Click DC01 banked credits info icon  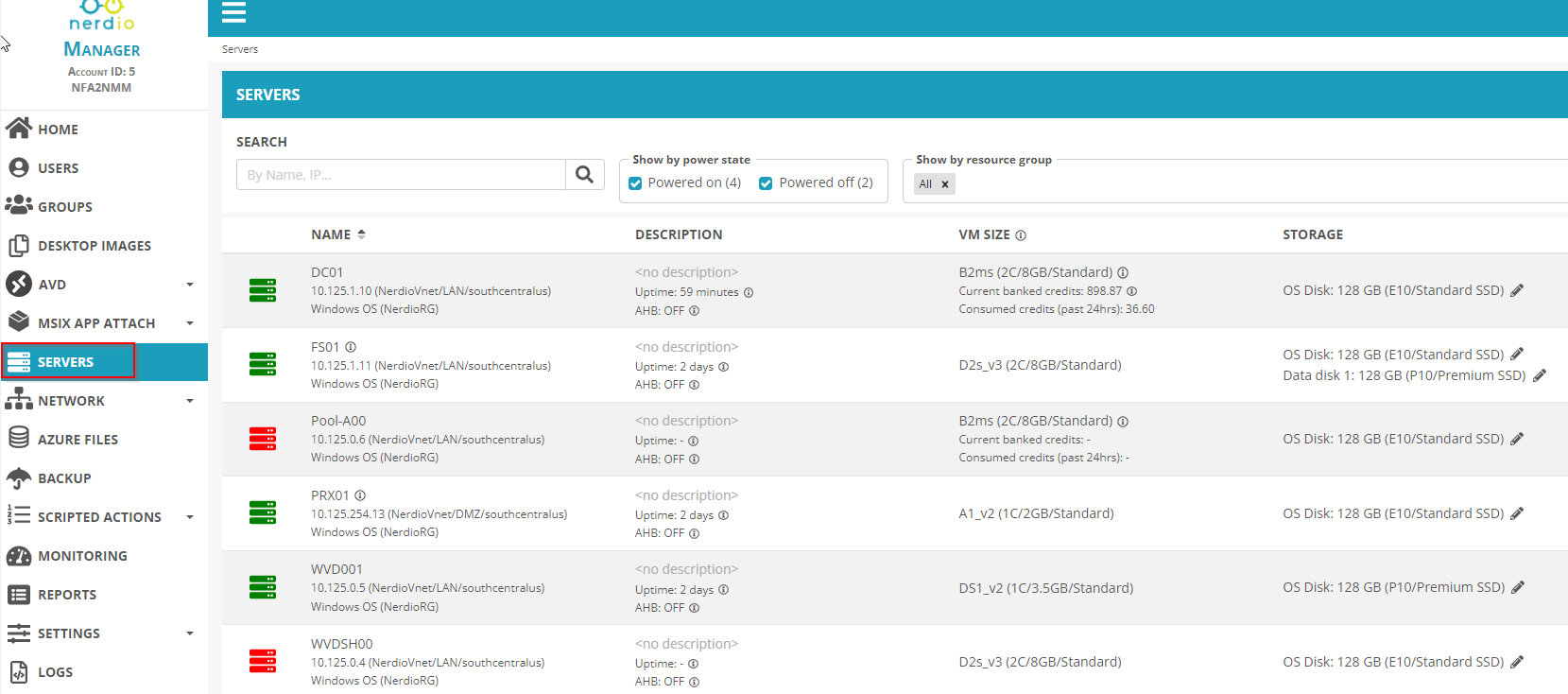click(x=1132, y=291)
